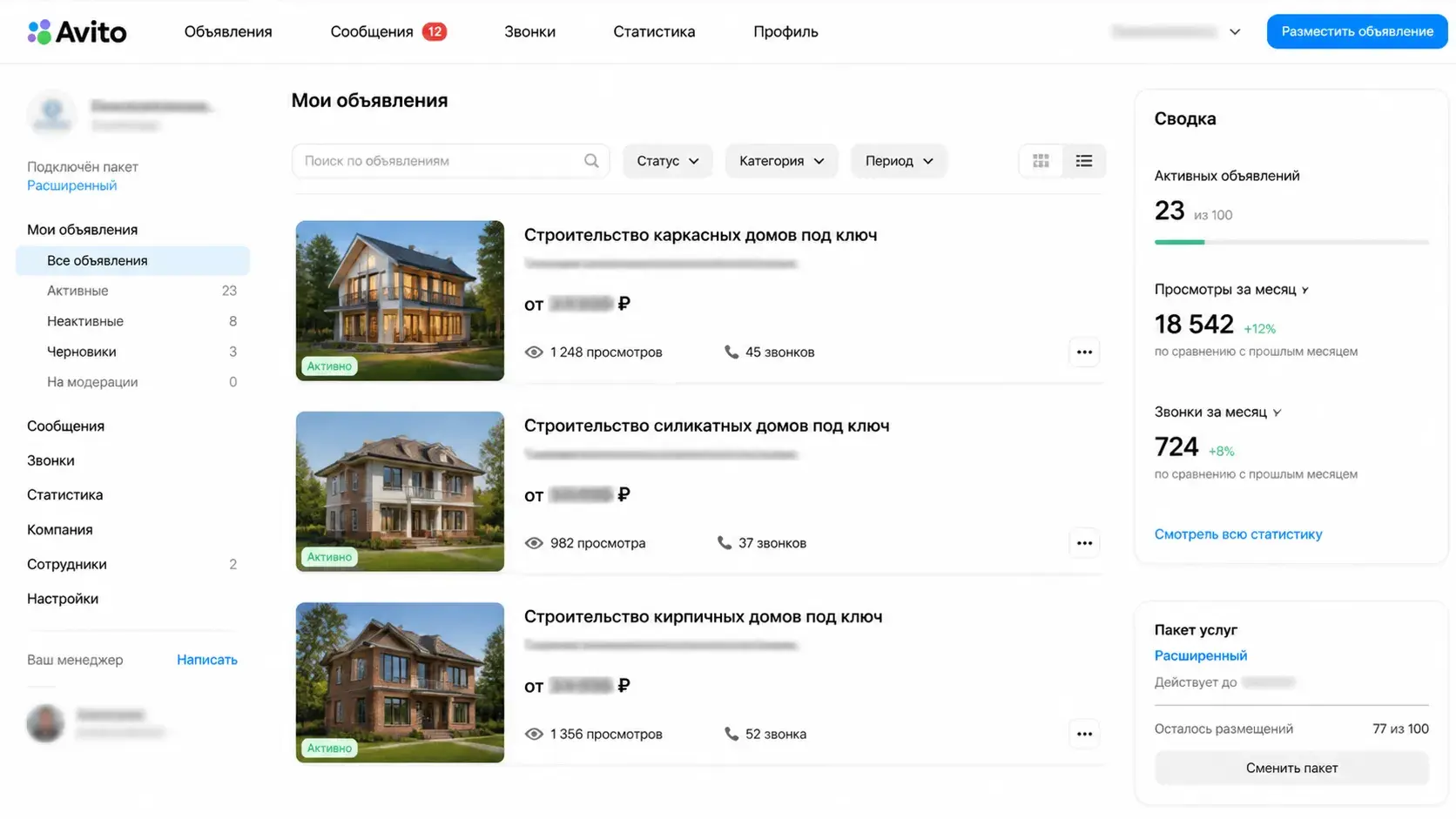Switch to grid view layout

(x=1041, y=161)
